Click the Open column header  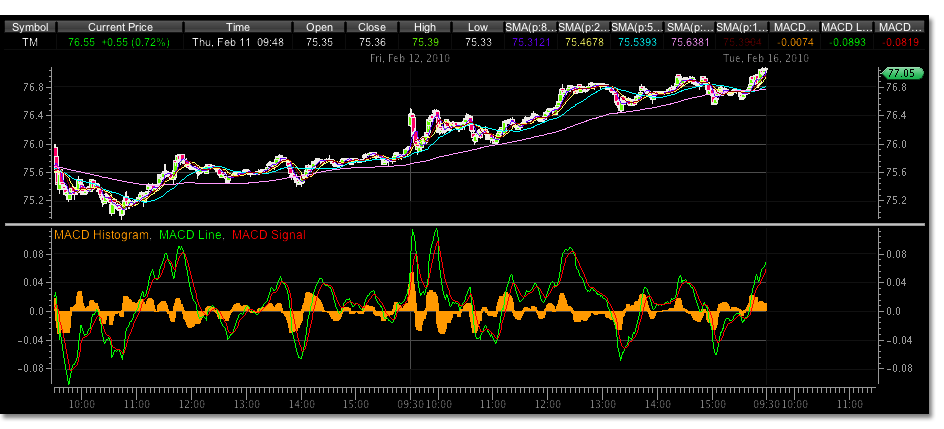coord(319,28)
